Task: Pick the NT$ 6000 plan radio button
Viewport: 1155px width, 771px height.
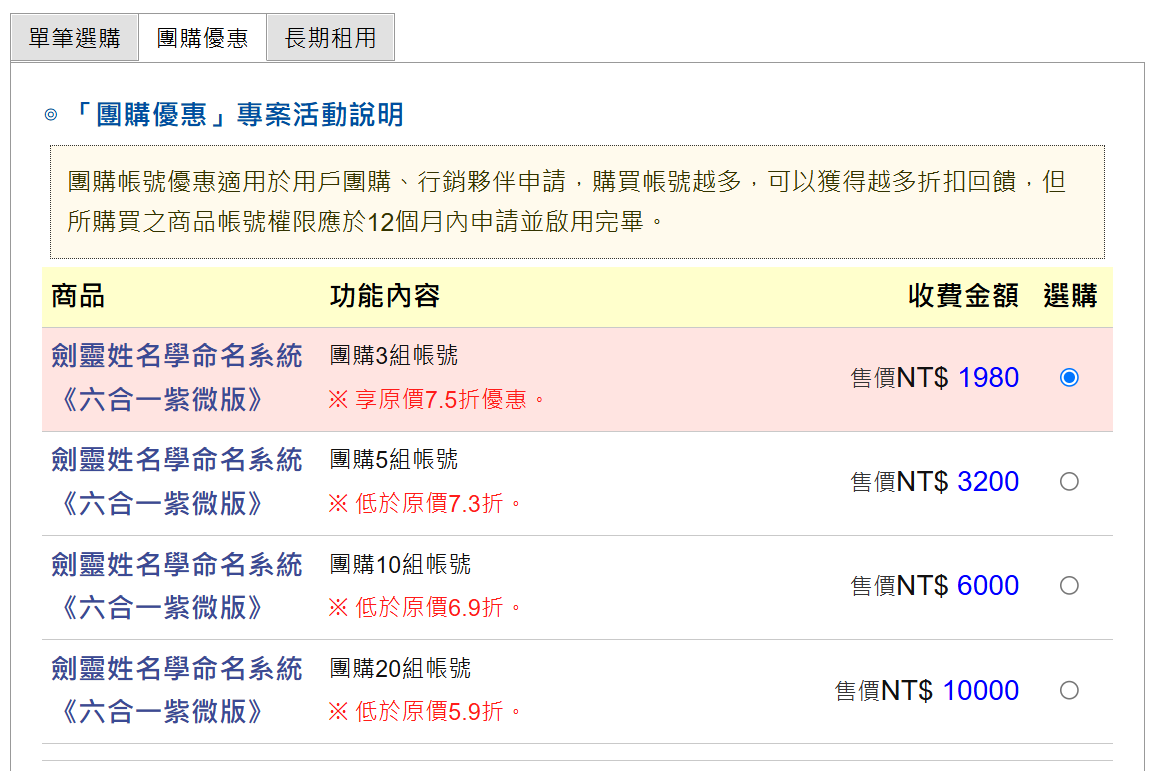Action: [x=1069, y=586]
